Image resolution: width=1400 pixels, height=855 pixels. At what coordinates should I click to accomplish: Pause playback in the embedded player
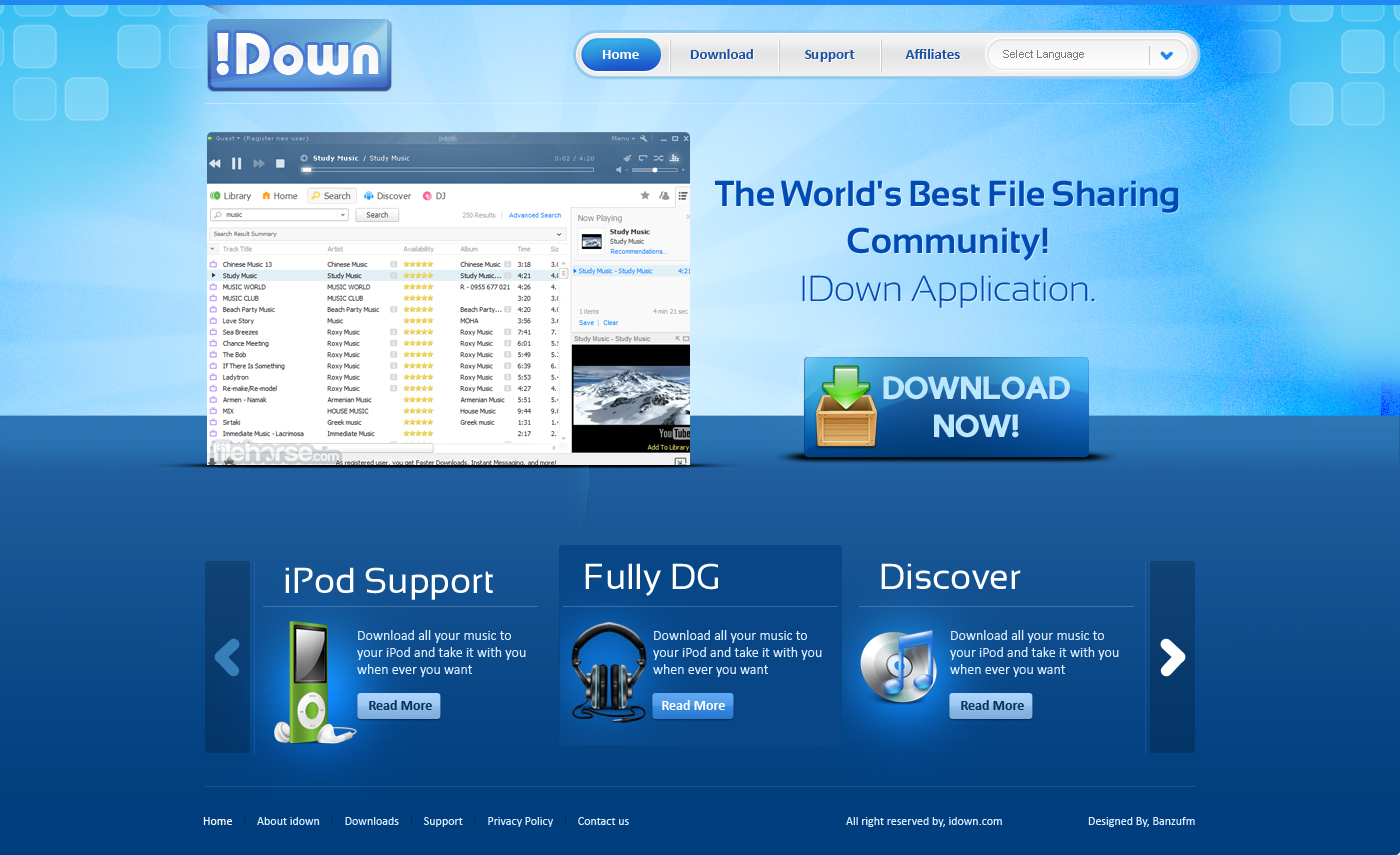click(x=237, y=163)
